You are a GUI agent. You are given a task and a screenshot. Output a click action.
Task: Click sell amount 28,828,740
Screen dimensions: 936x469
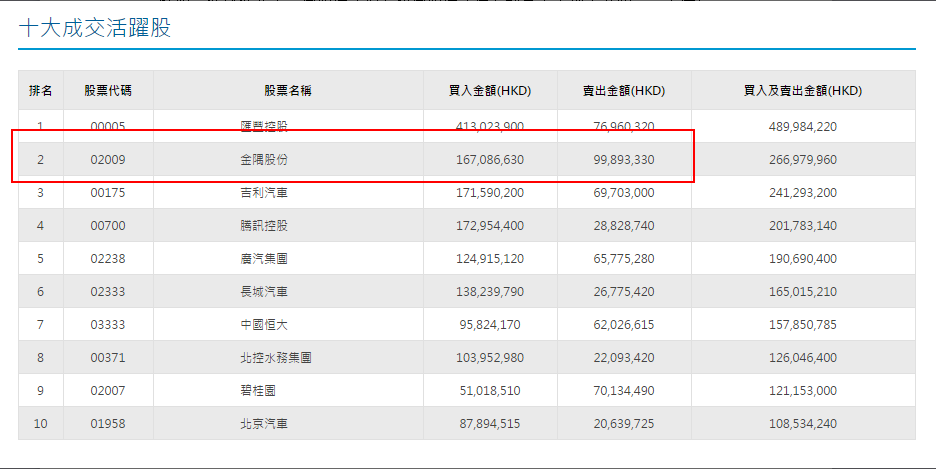pyautogui.click(x=624, y=226)
